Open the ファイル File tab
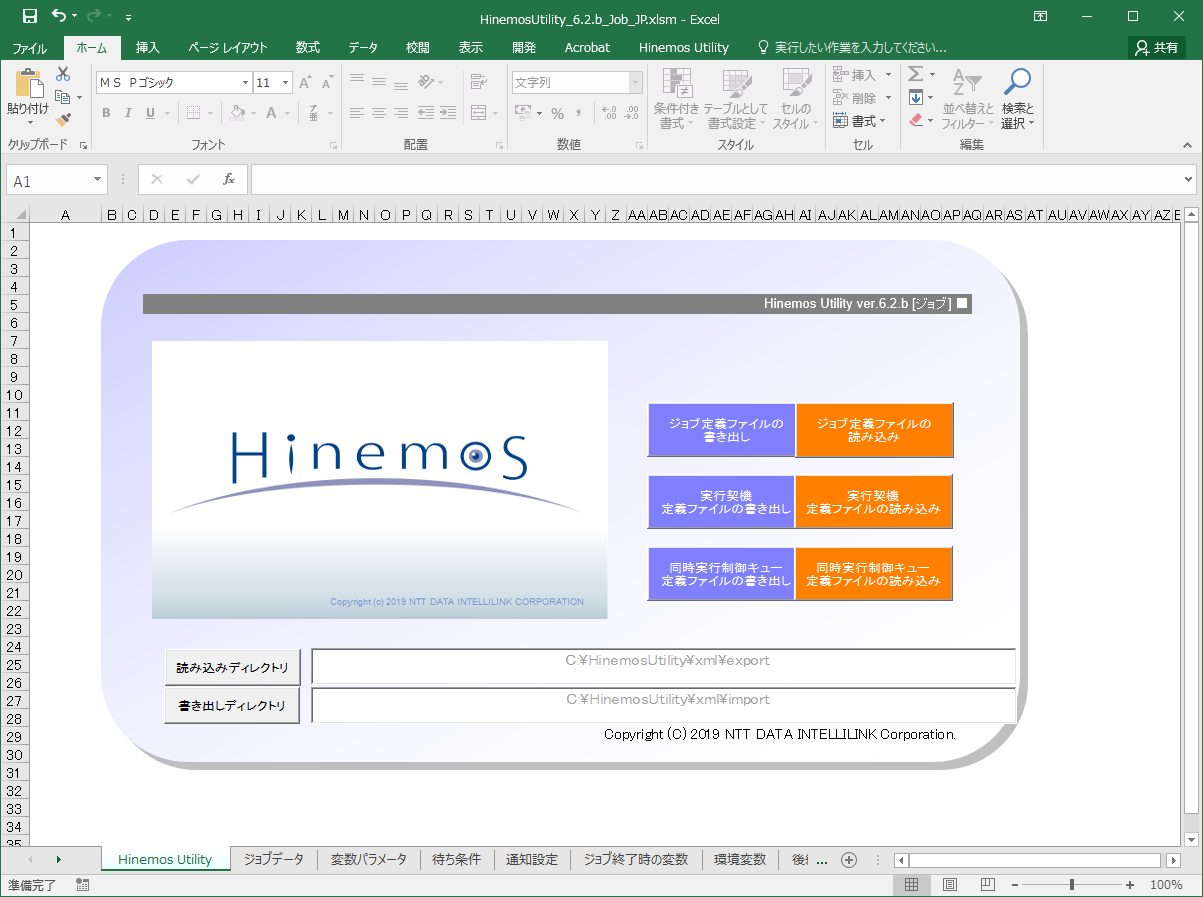Viewport: 1203px width, 897px height. coord(29,47)
